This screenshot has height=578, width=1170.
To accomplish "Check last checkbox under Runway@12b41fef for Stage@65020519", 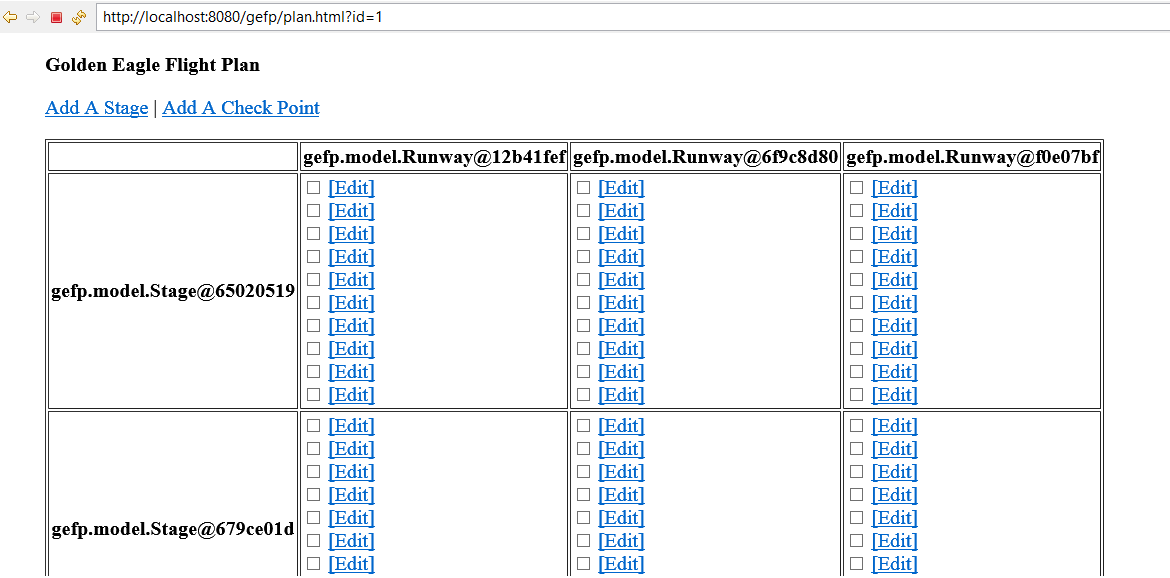I will point(314,395).
